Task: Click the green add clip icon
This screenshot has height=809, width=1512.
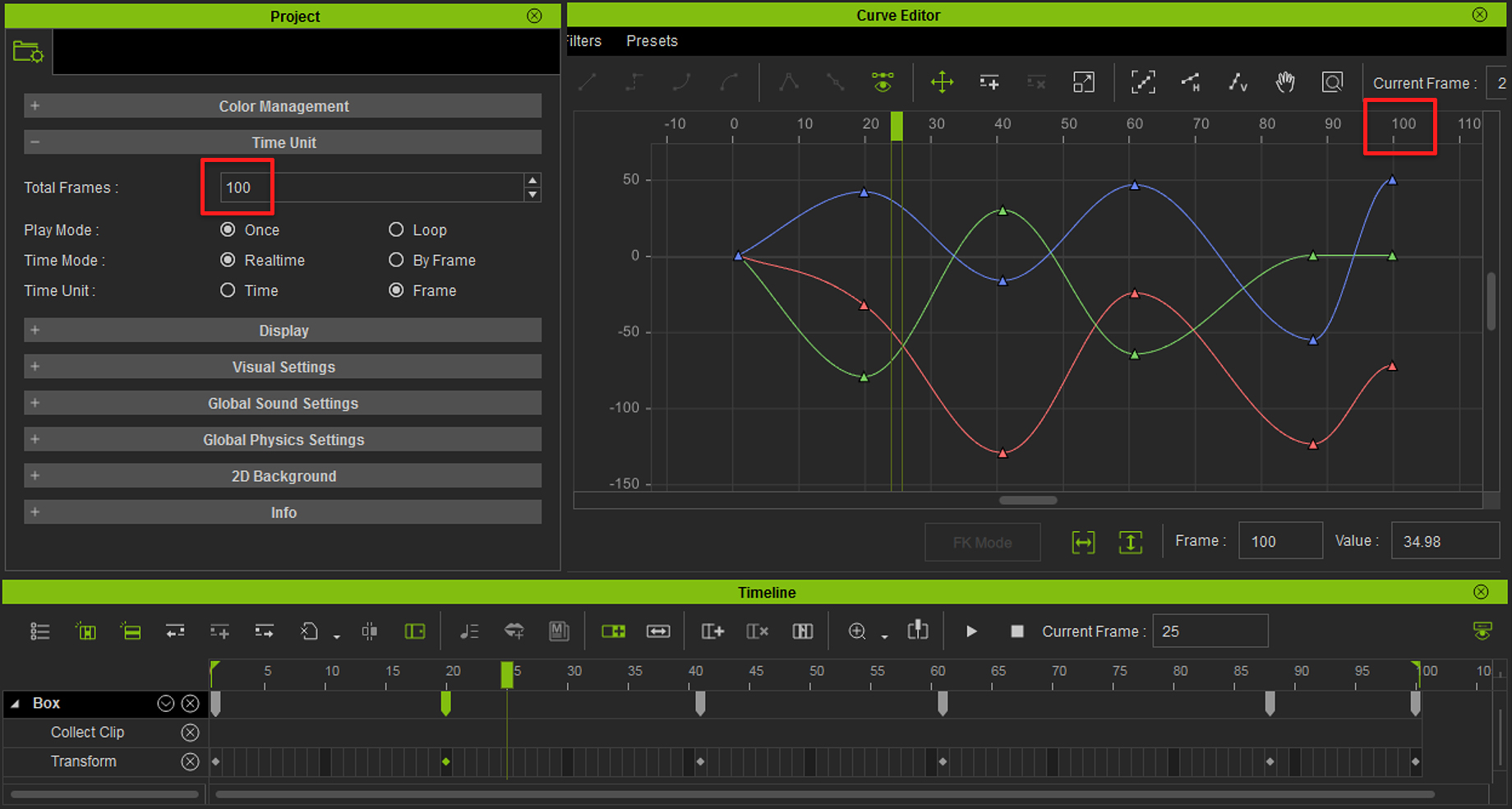Action: (x=613, y=631)
